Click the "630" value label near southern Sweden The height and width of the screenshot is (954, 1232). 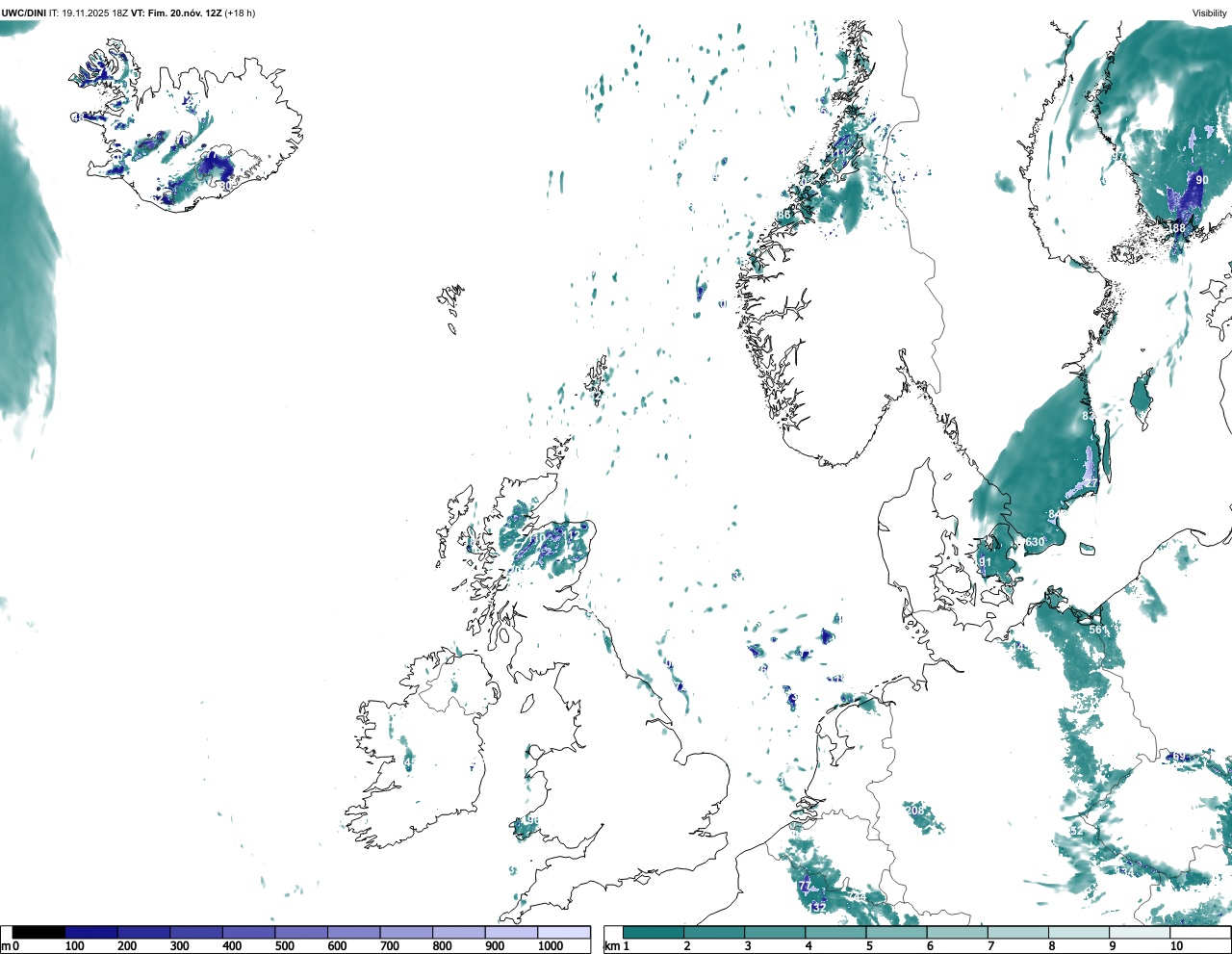point(1035,542)
